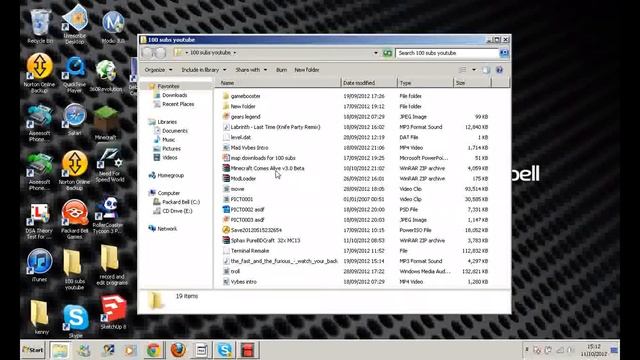Open the Recycle Bin desktop icon

click(40, 27)
